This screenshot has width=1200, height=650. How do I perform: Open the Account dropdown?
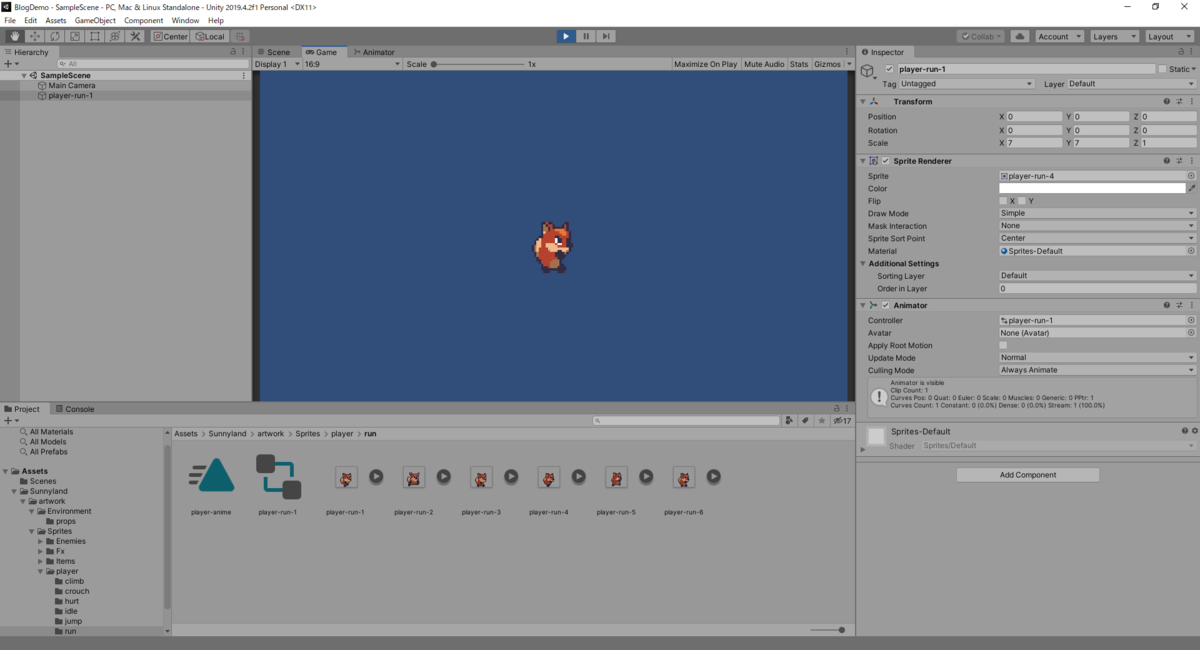point(1058,36)
